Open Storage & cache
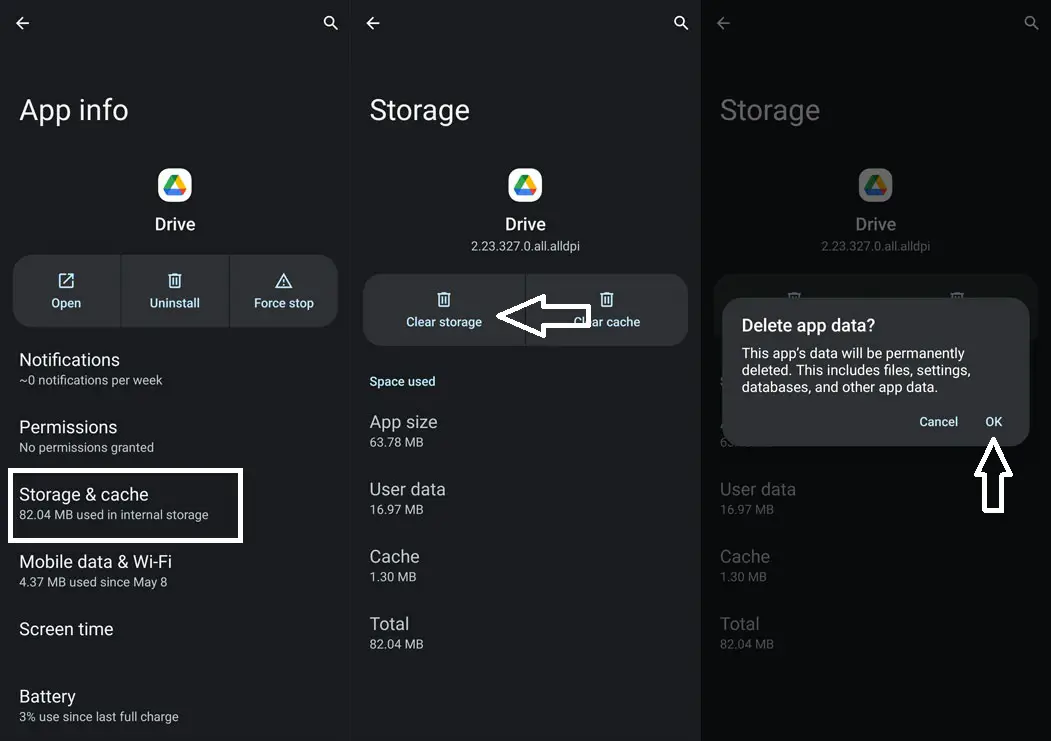The width and height of the screenshot is (1051, 741). click(125, 505)
